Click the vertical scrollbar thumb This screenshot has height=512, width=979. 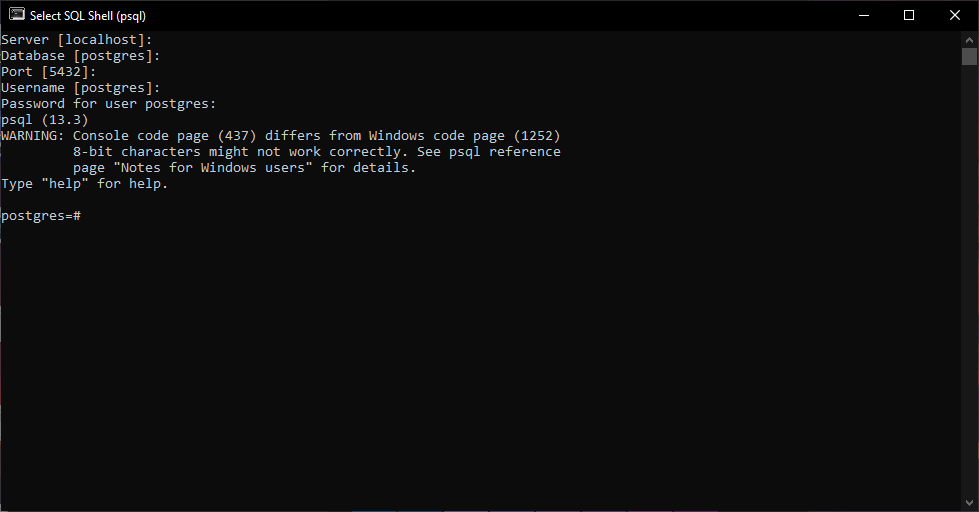point(969,57)
